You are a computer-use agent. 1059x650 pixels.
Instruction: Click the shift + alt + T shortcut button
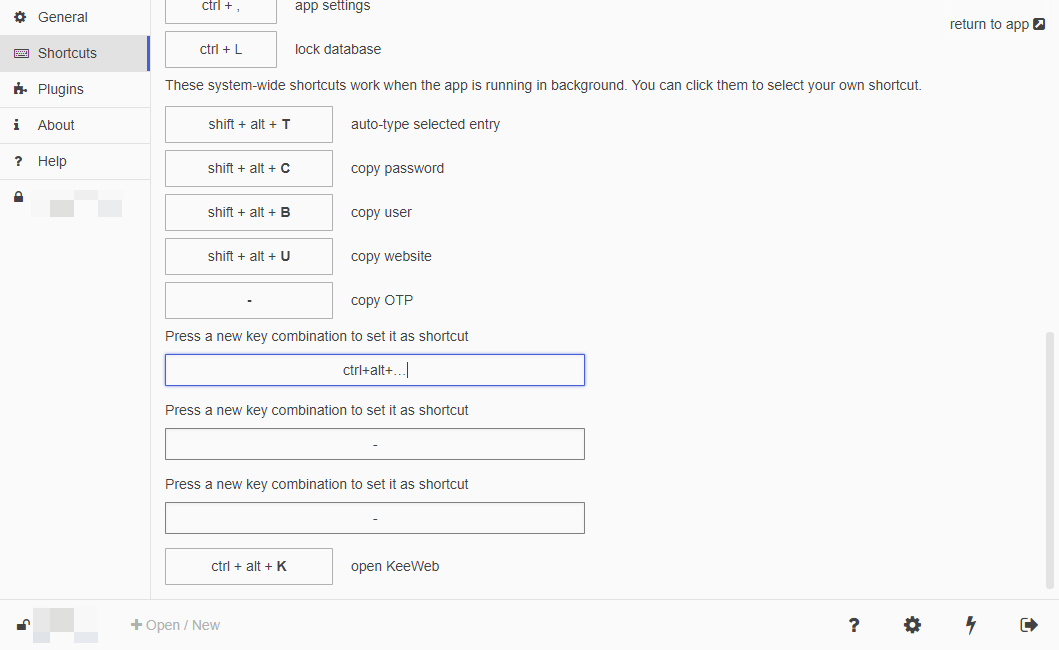249,124
